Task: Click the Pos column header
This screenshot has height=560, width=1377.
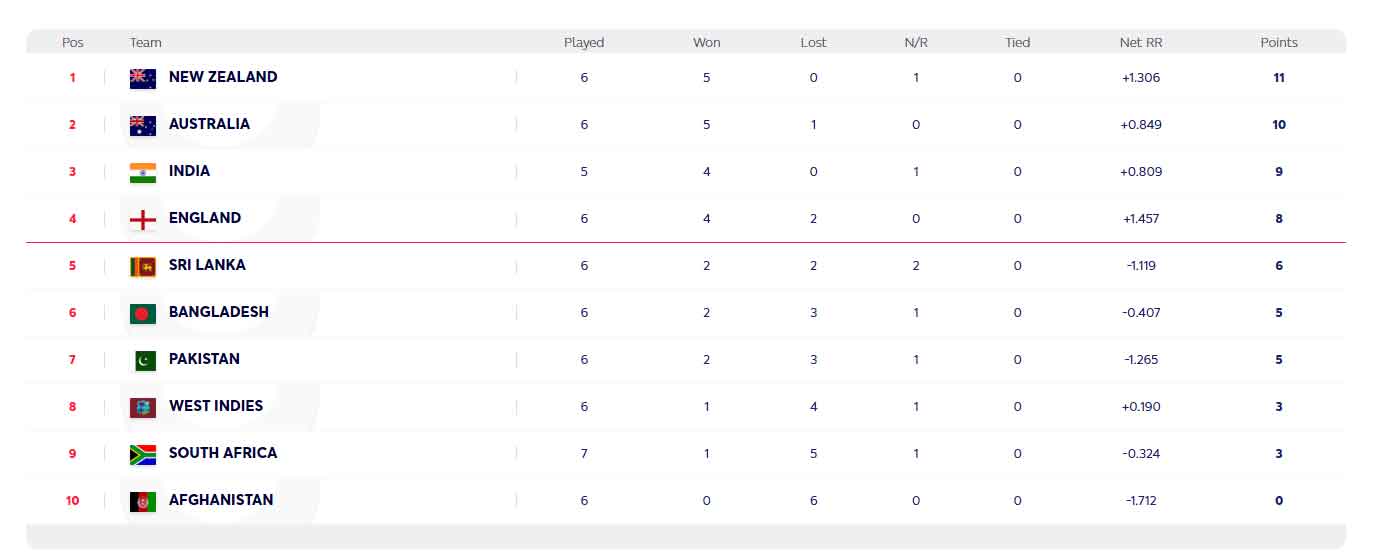Action: (x=73, y=43)
